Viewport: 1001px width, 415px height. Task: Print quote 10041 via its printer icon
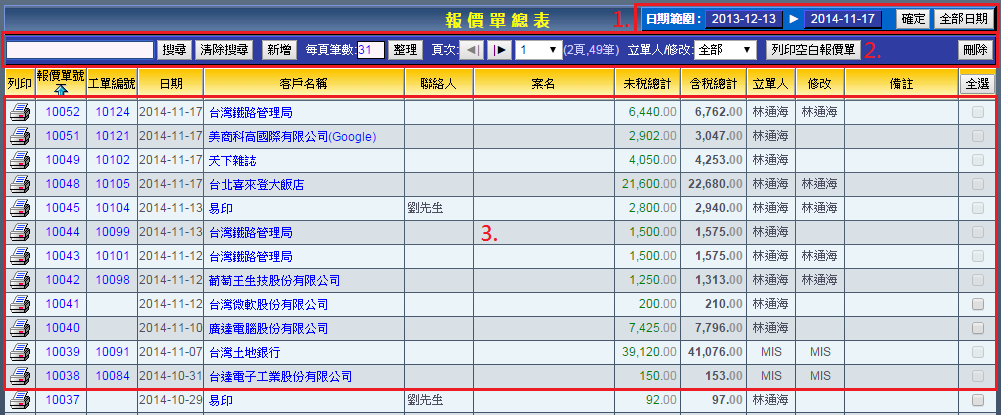pyautogui.click(x=19, y=305)
